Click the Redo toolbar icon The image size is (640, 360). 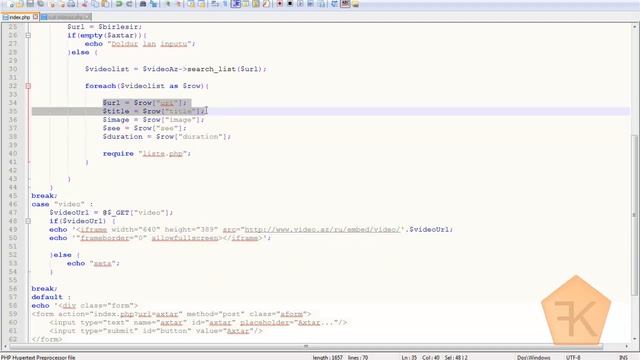point(129,4)
